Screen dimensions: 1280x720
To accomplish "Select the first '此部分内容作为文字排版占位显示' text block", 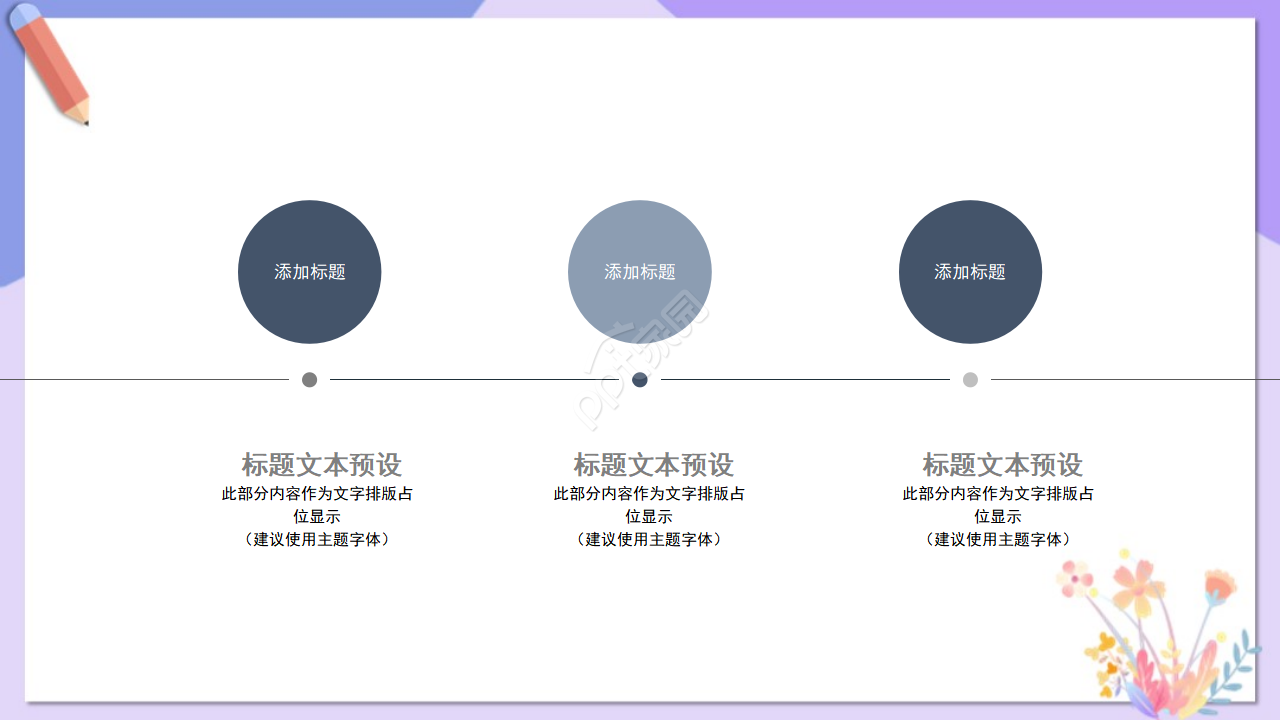I will click(320, 504).
